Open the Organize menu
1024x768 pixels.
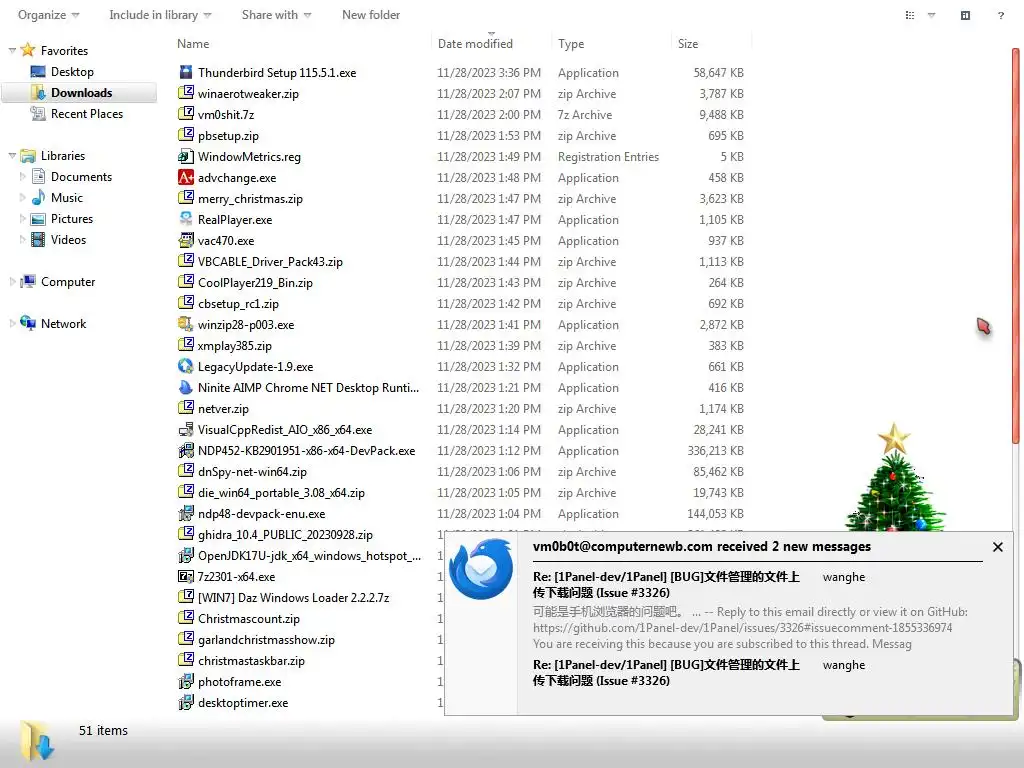coord(48,14)
